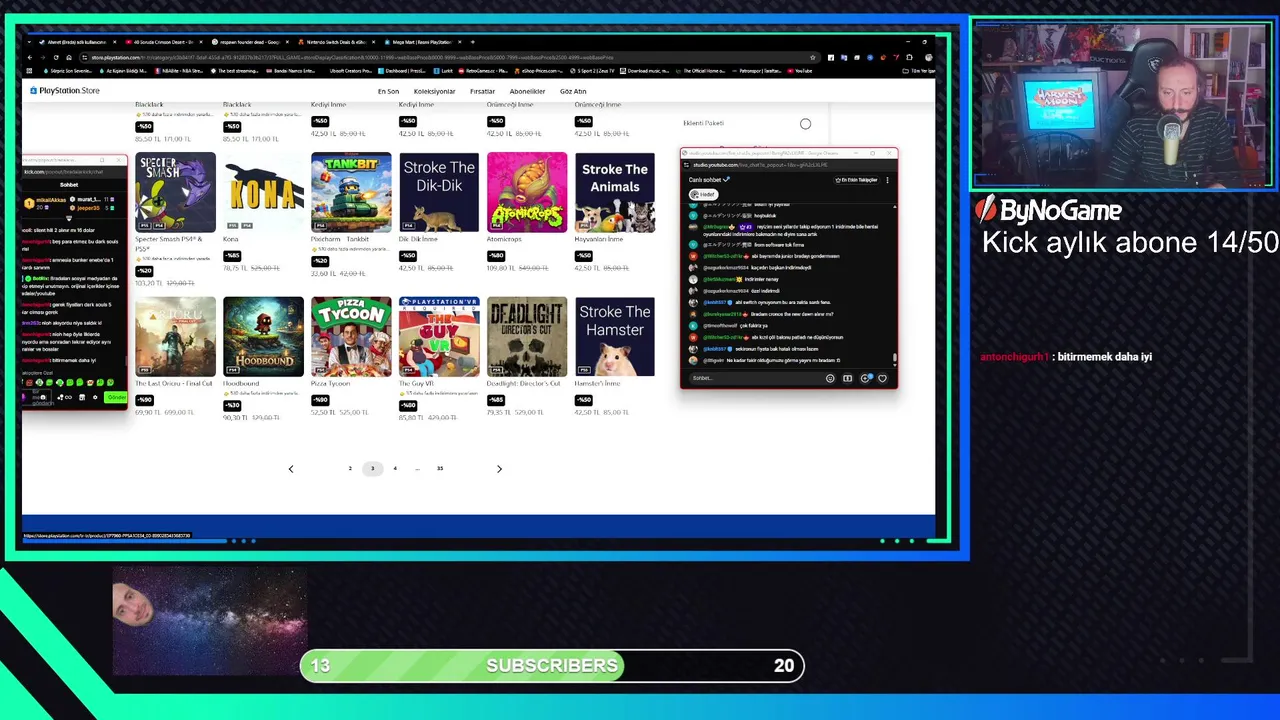
Task: Open the Fırsatlar store menu
Action: 482,91
